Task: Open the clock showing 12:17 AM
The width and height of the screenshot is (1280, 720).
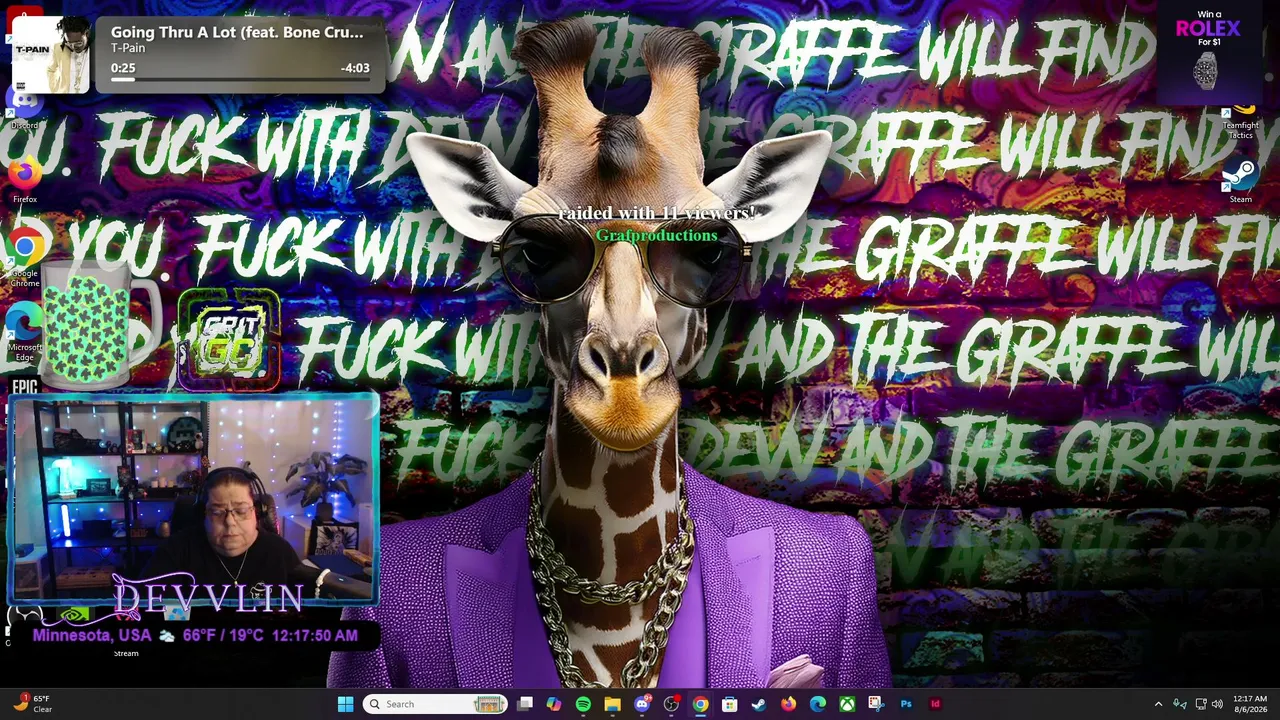Action: pos(1249,704)
